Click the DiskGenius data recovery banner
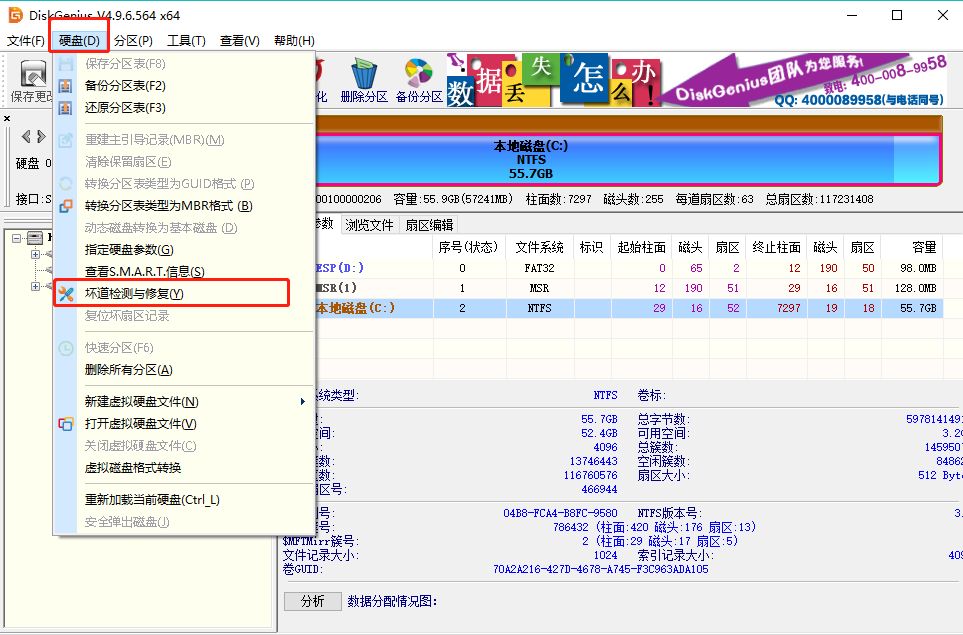The height and width of the screenshot is (635, 963). point(696,80)
